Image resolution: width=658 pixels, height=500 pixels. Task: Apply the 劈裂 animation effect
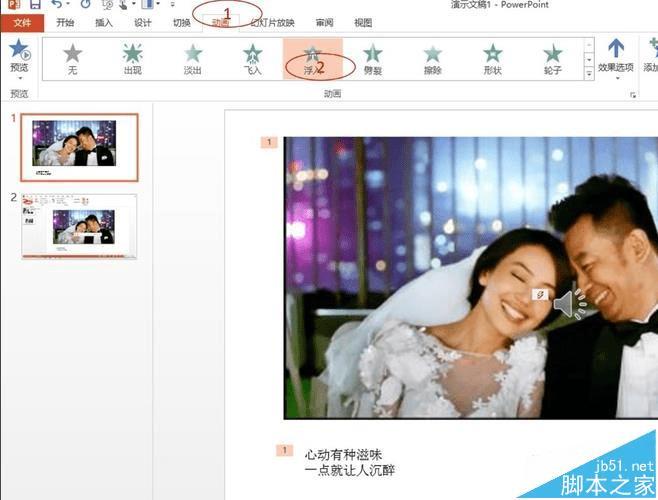coord(373,59)
